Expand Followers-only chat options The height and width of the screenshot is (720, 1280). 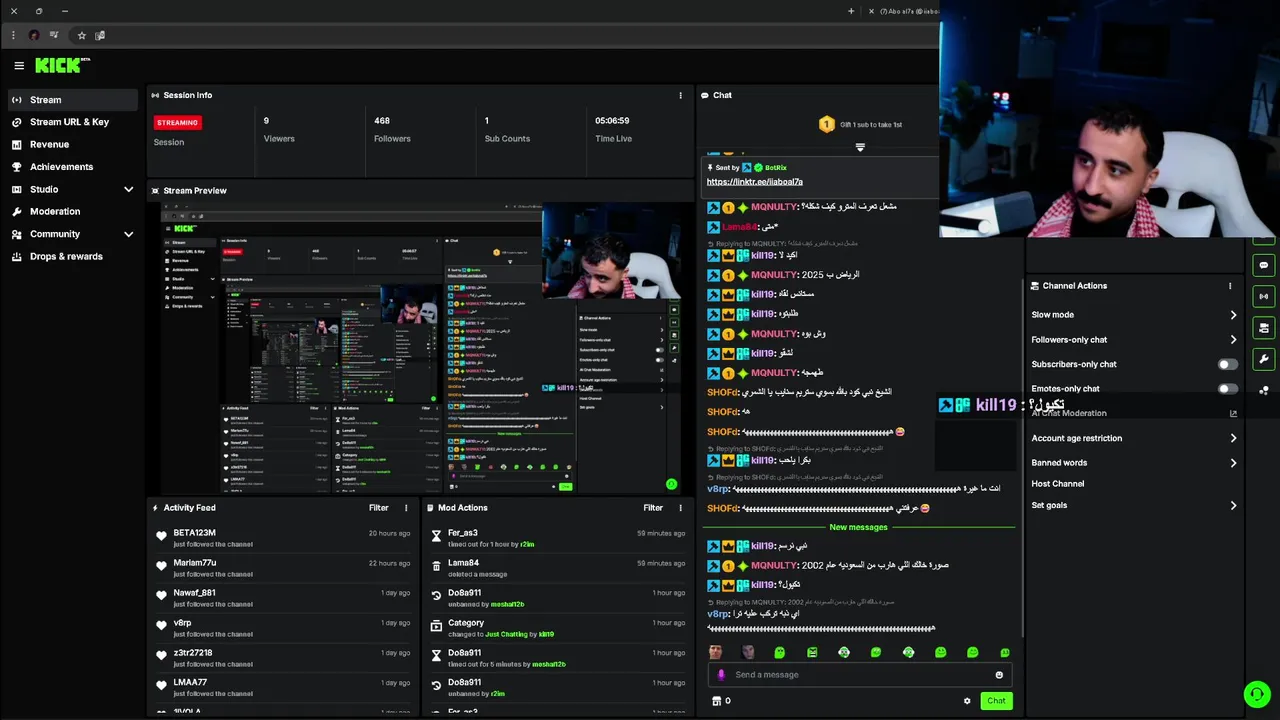coord(1233,340)
